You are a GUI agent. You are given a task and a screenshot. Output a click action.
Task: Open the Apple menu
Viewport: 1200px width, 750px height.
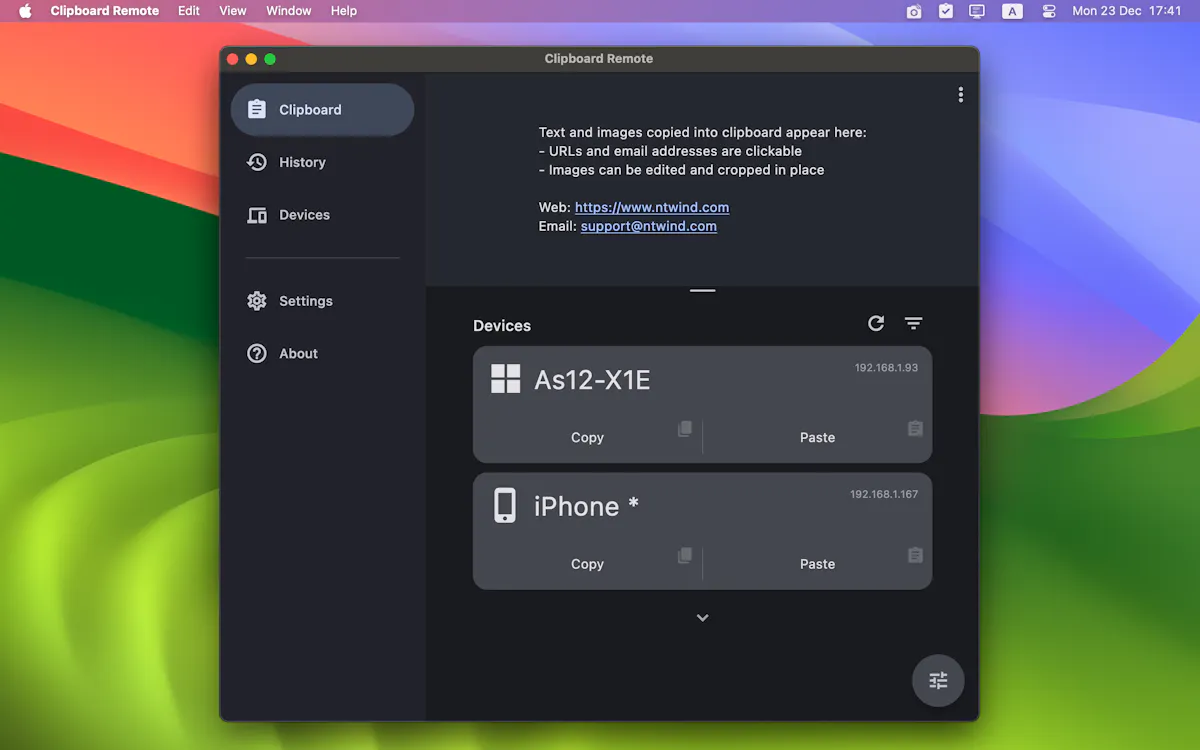click(x=25, y=11)
